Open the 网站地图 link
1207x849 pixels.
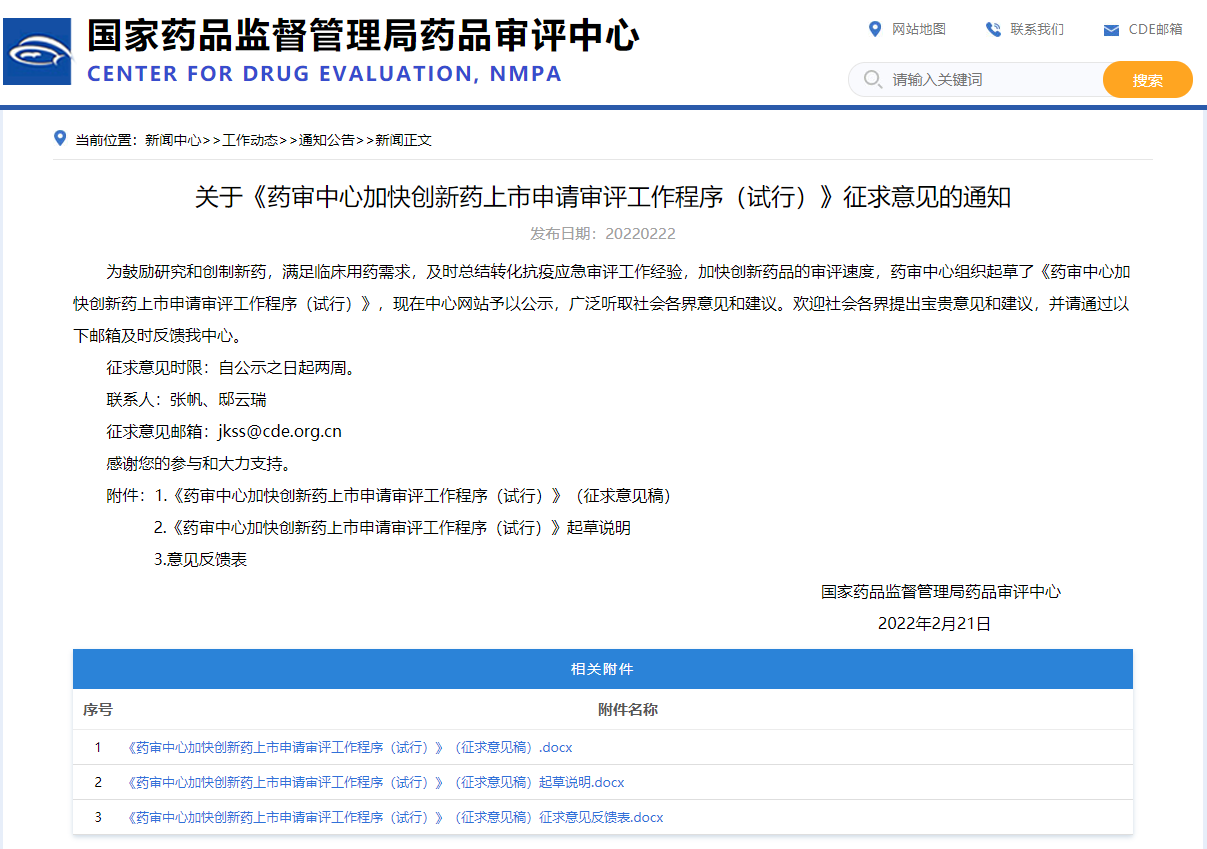[x=919, y=29]
